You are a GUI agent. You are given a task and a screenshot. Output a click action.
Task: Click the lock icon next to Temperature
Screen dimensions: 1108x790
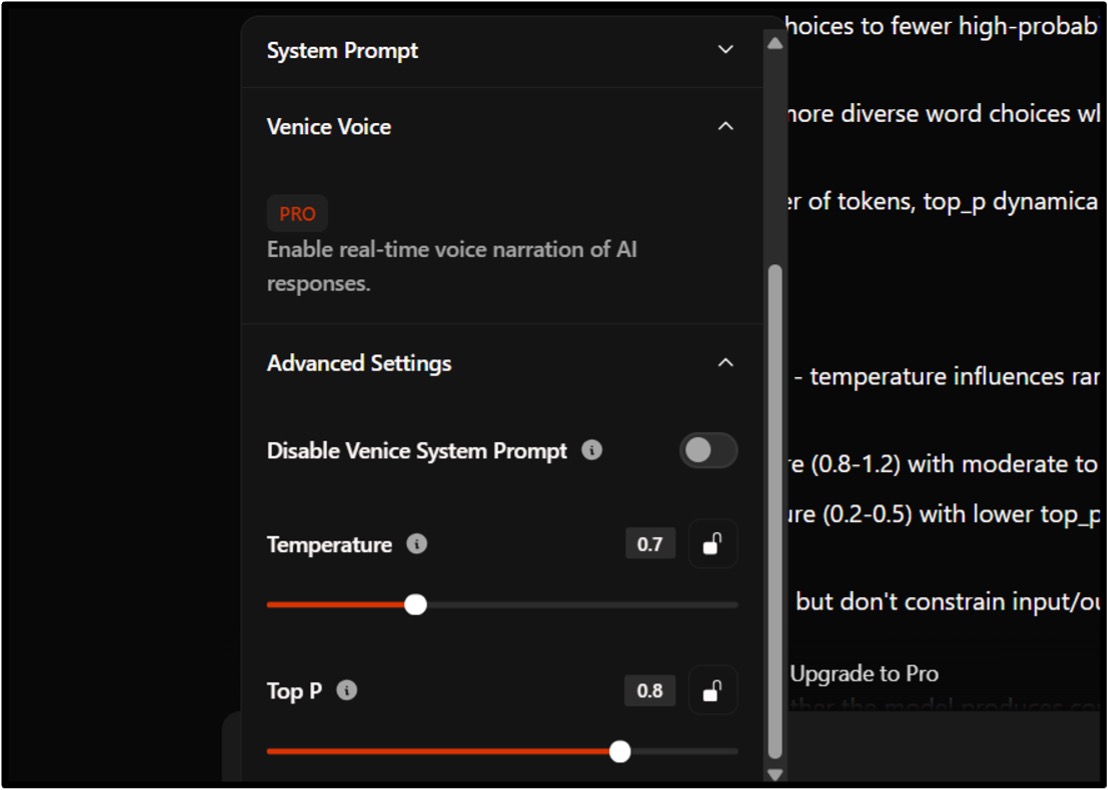tap(713, 543)
